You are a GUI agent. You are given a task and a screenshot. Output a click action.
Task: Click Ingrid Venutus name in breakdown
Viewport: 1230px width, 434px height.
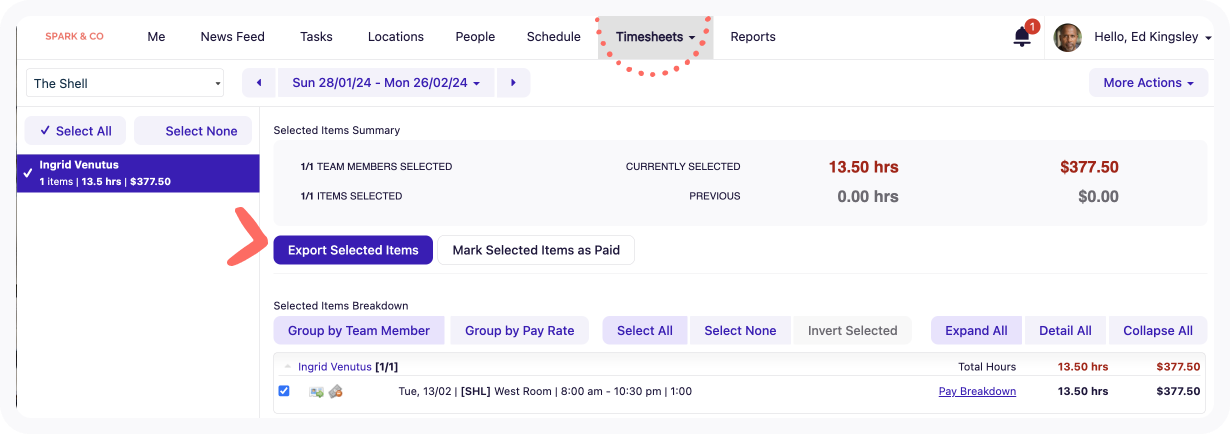(335, 367)
